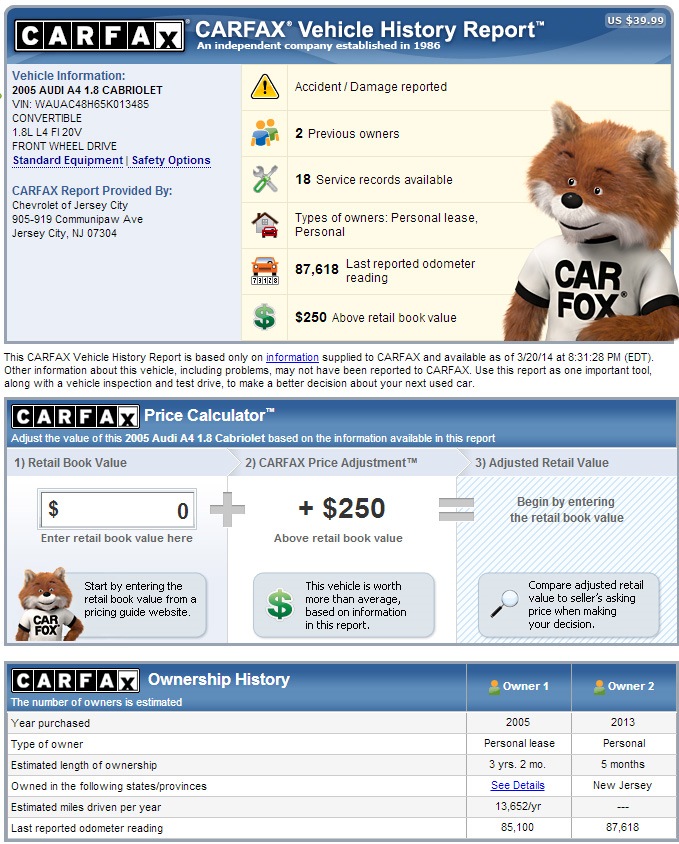The height and width of the screenshot is (844, 679).
Task: Click '2005 AUDI A4 1.8 CABRIOLET' heading
Action: 87,90
